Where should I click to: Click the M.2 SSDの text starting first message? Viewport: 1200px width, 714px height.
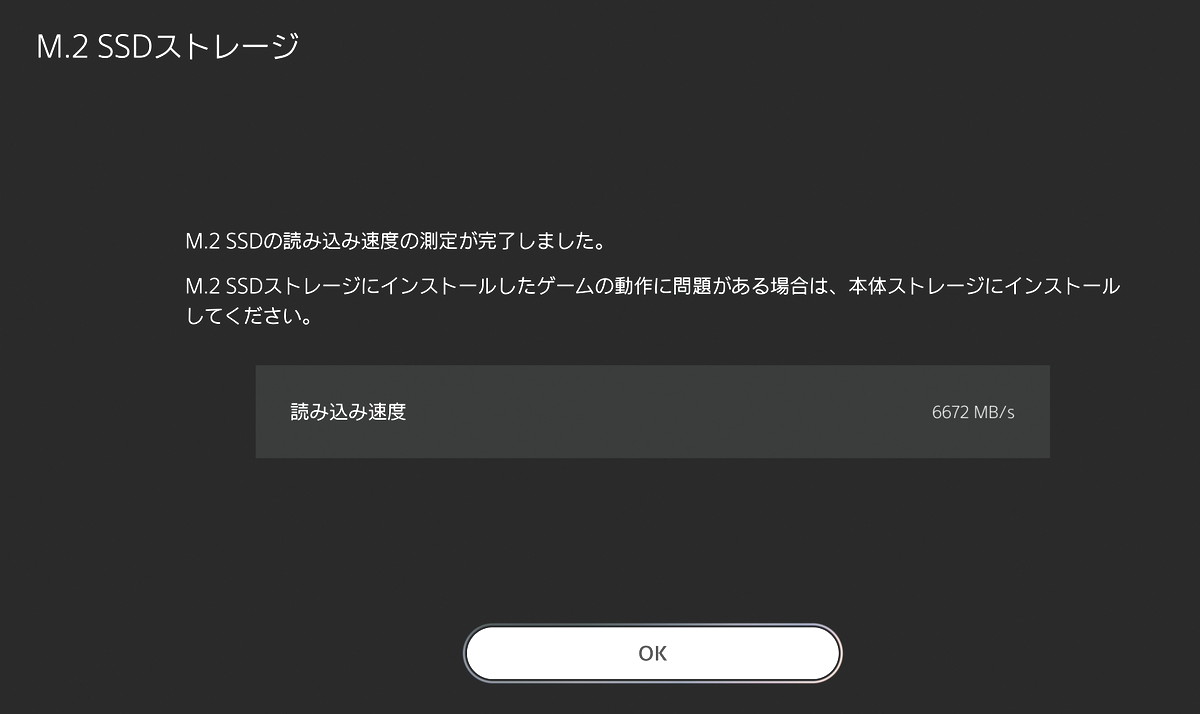(235, 242)
